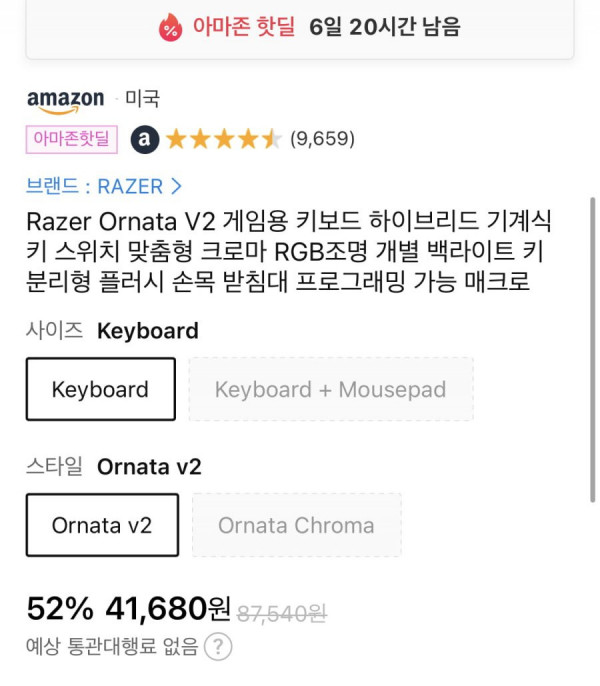The width and height of the screenshot is (600, 686).
Task: Click the 예상 통관대행료 없음 text
Action: (x=112, y=646)
